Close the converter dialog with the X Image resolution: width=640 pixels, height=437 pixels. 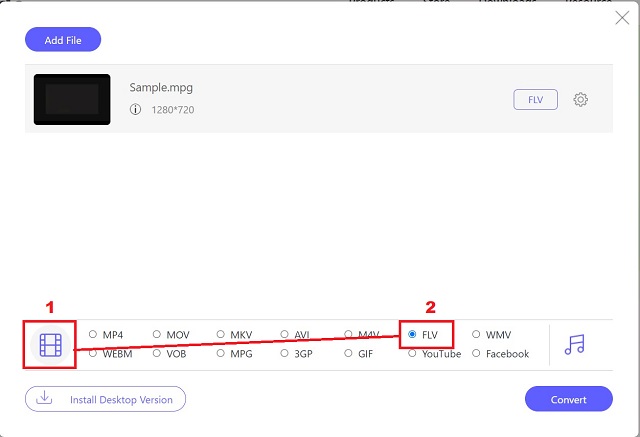[622, 18]
